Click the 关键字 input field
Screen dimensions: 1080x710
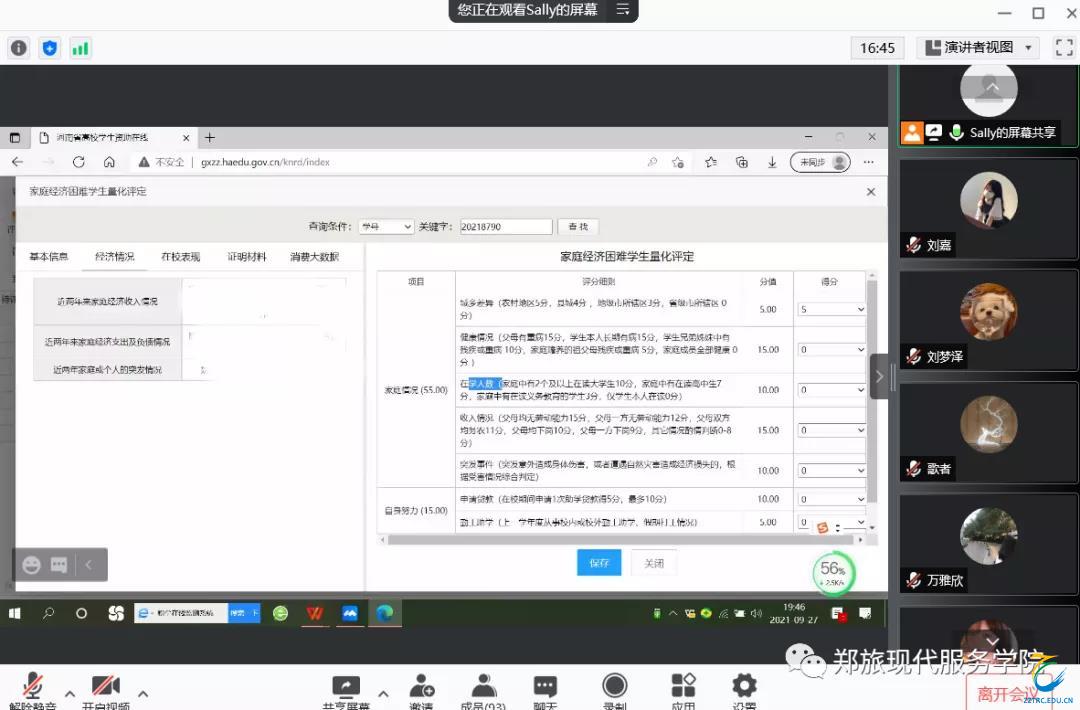506,227
